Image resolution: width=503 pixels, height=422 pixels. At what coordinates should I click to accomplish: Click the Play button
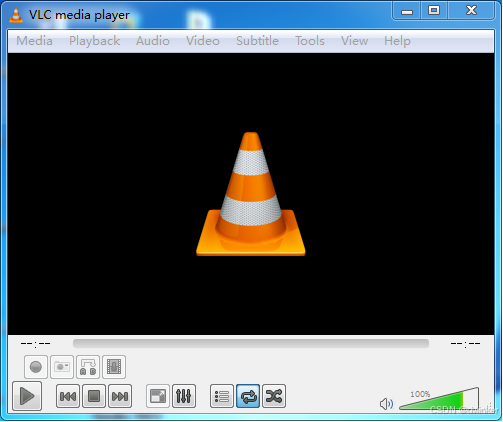(27, 396)
